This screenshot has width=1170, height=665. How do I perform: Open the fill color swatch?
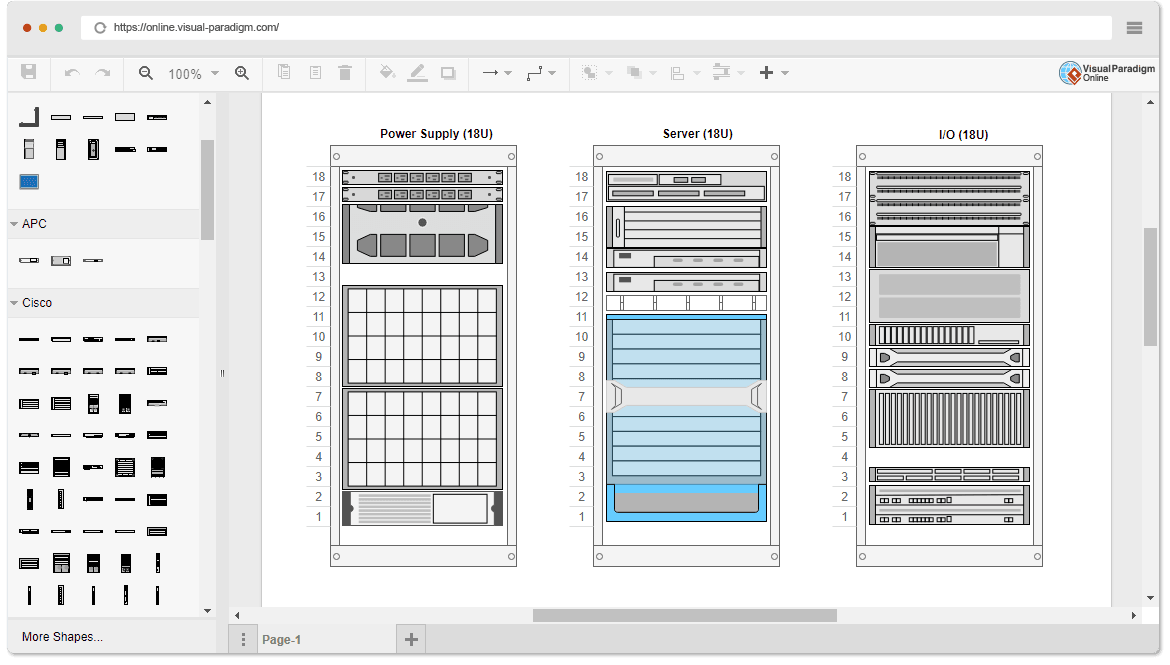coord(387,72)
